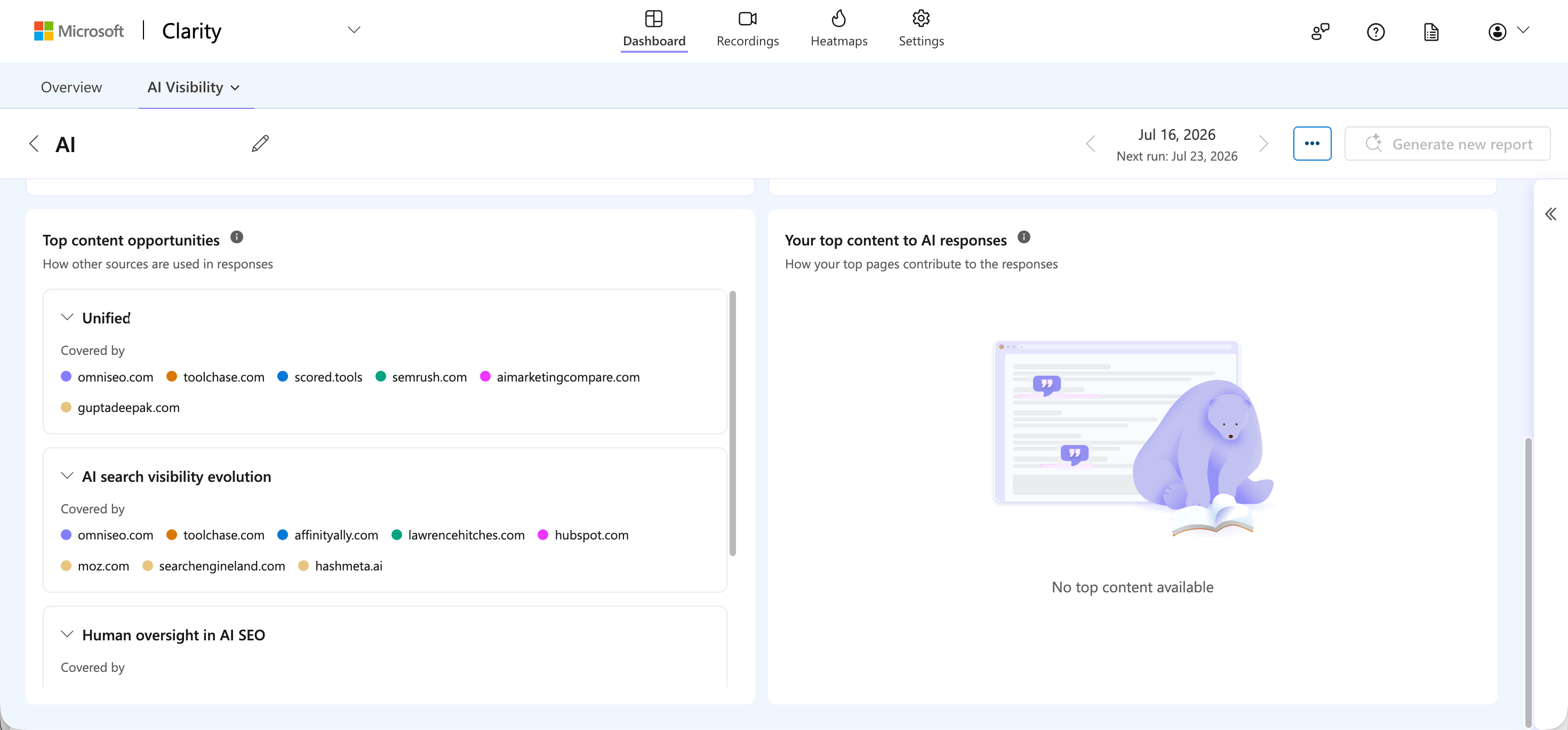Open the Heatmaps tab
The height and width of the screenshot is (730, 1568).
tap(838, 29)
